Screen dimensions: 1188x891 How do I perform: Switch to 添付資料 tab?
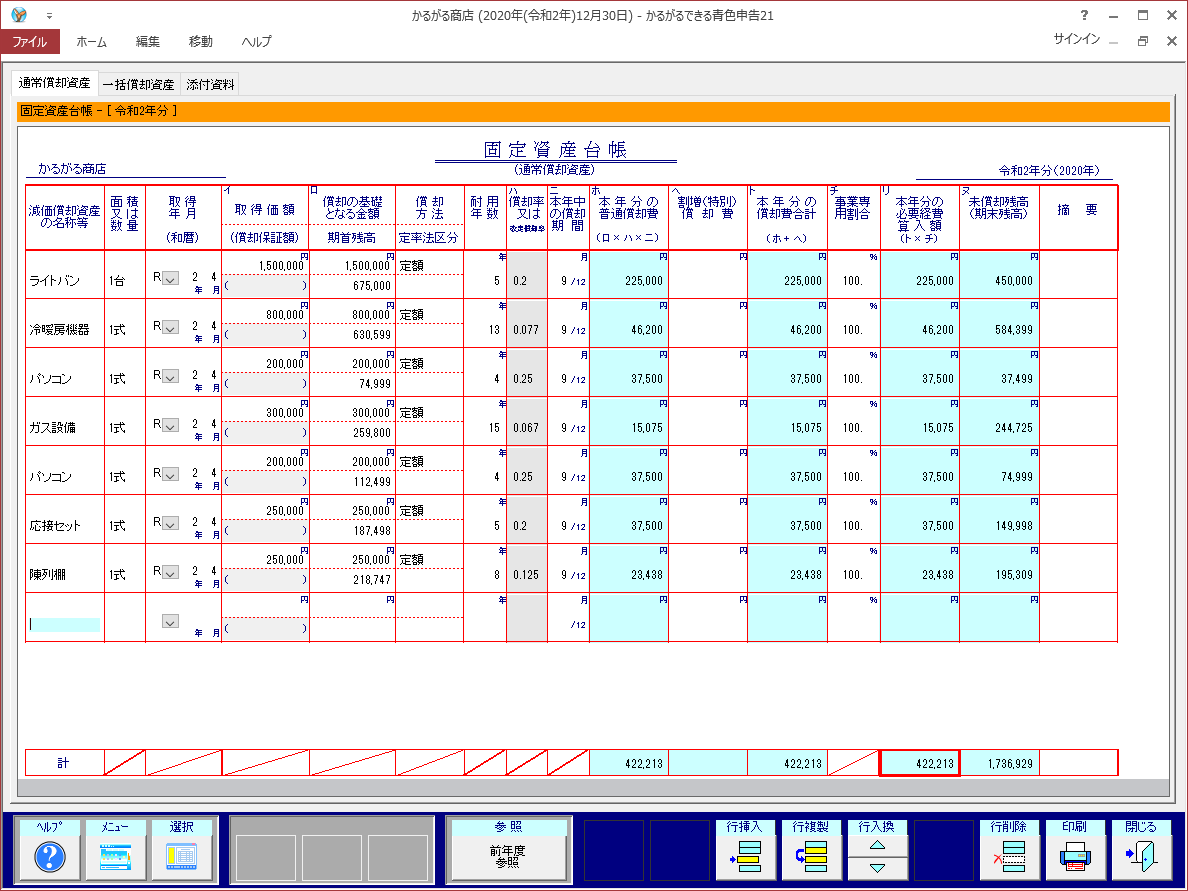tap(211, 85)
